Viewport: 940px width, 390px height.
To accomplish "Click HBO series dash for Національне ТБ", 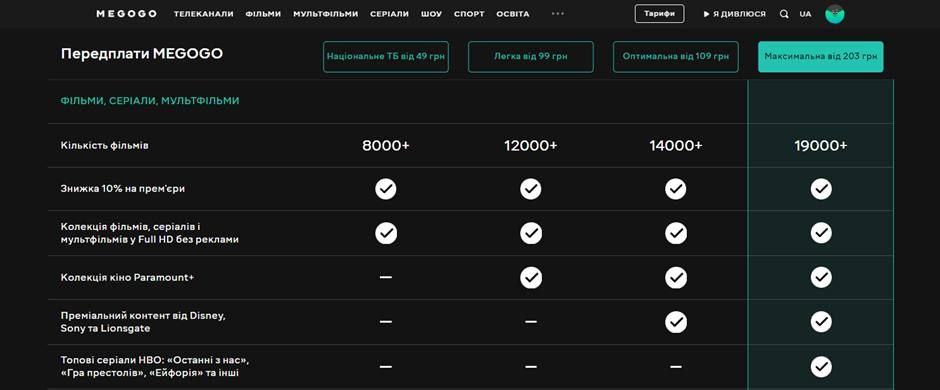I will (386, 366).
